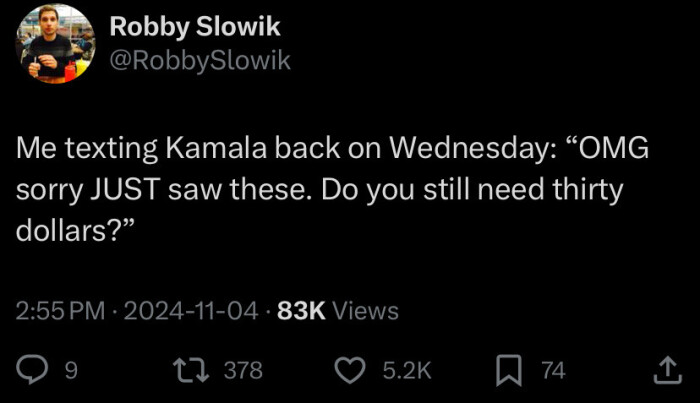Open the @RobbySlowik handle link
This screenshot has width=700, height=403.
200,61
